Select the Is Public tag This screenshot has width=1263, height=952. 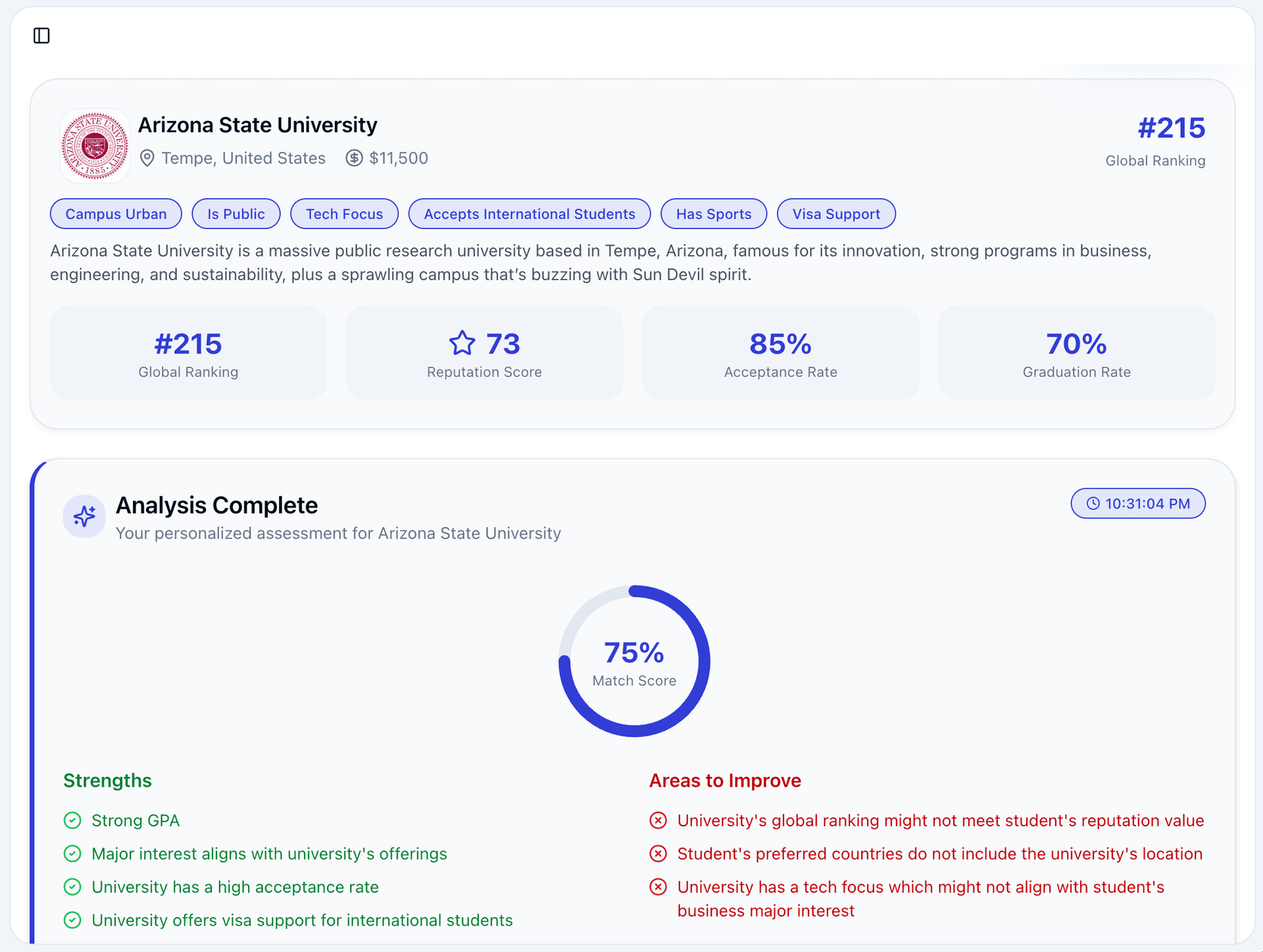coord(236,214)
